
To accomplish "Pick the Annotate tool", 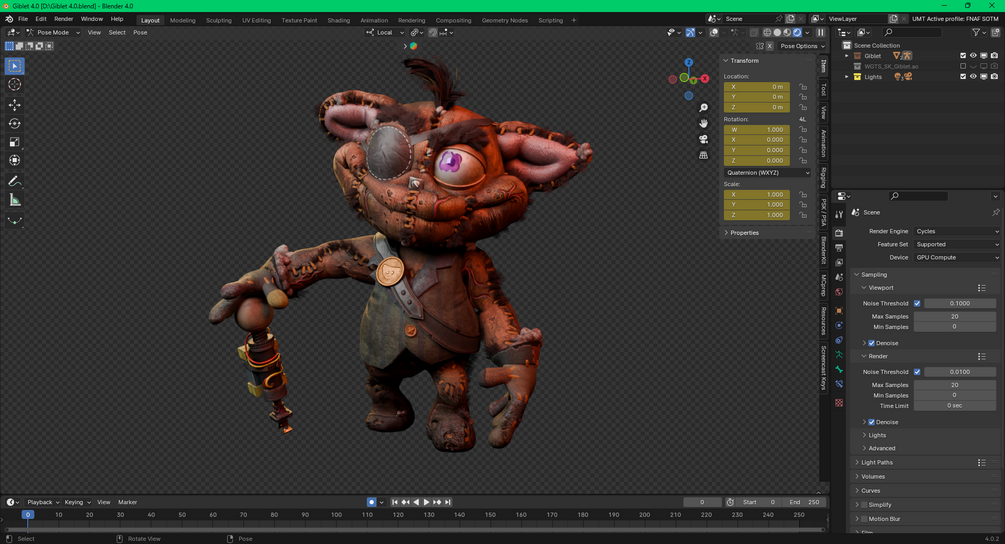I will pyautogui.click(x=15, y=181).
